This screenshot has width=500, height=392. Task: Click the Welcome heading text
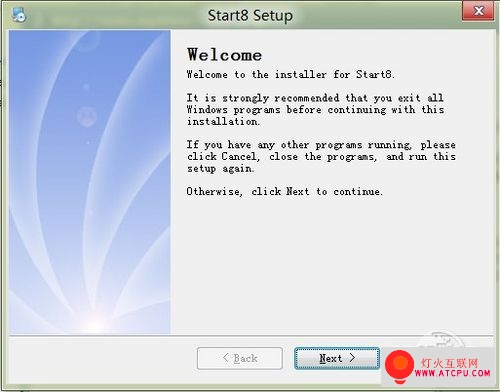click(225, 55)
